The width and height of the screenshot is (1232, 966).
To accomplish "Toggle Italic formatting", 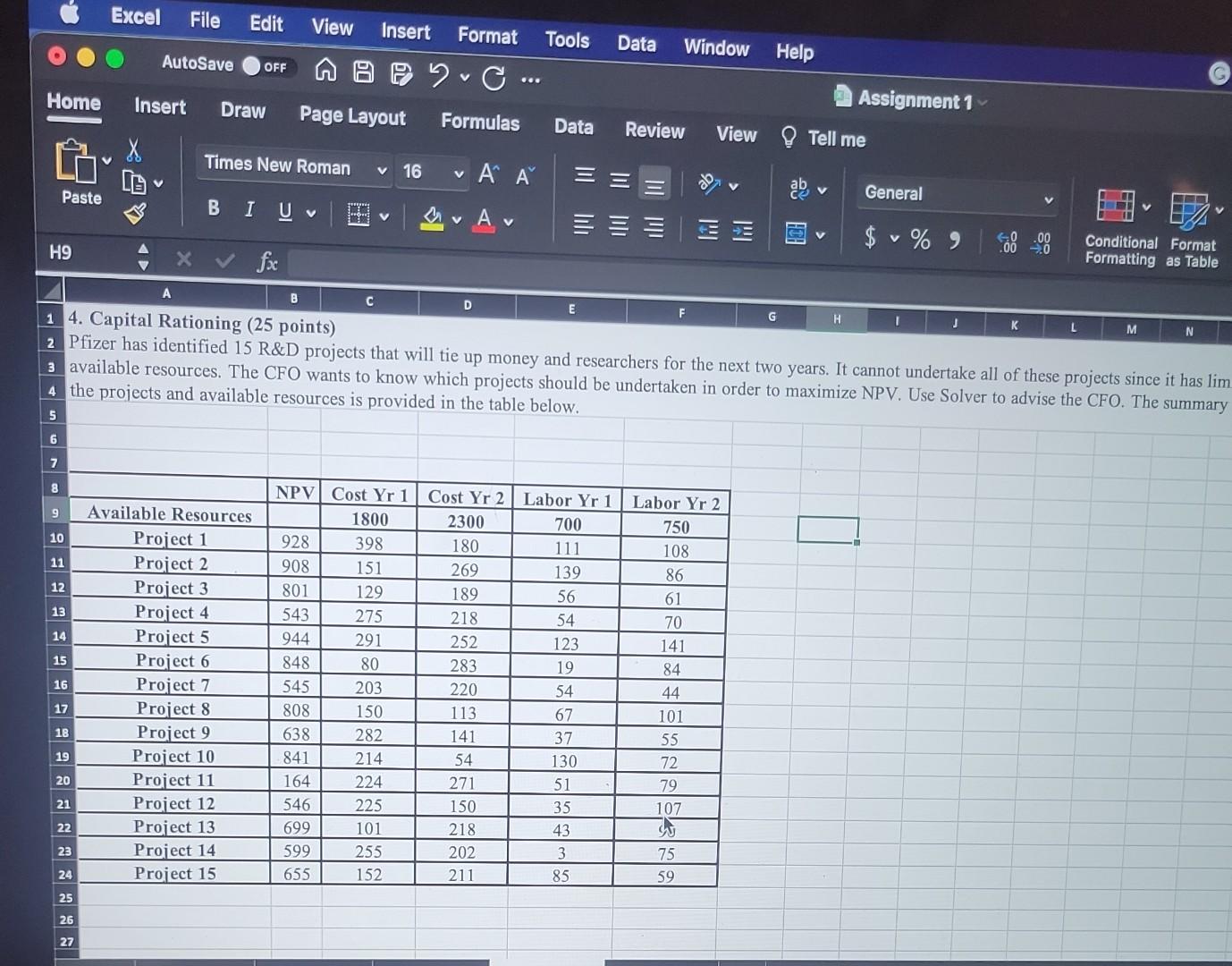I will [249, 209].
